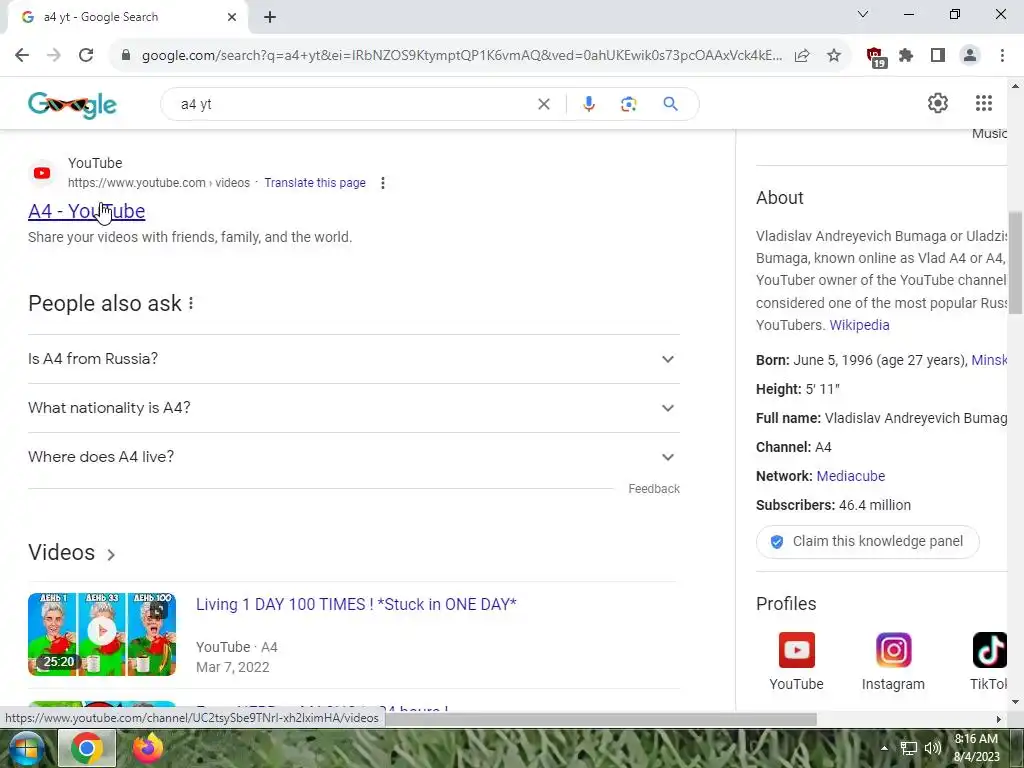The height and width of the screenshot is (768, 1024).
Task: Expand 'What nationality is A4?' question
Action: tap(354, 408)
